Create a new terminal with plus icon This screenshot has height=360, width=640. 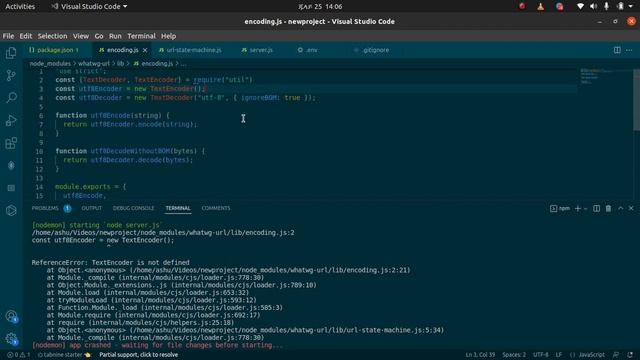click(578, 209)
